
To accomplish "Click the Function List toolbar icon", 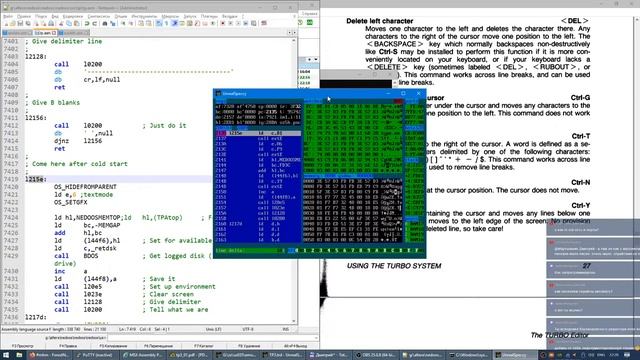I will (197, 23).
